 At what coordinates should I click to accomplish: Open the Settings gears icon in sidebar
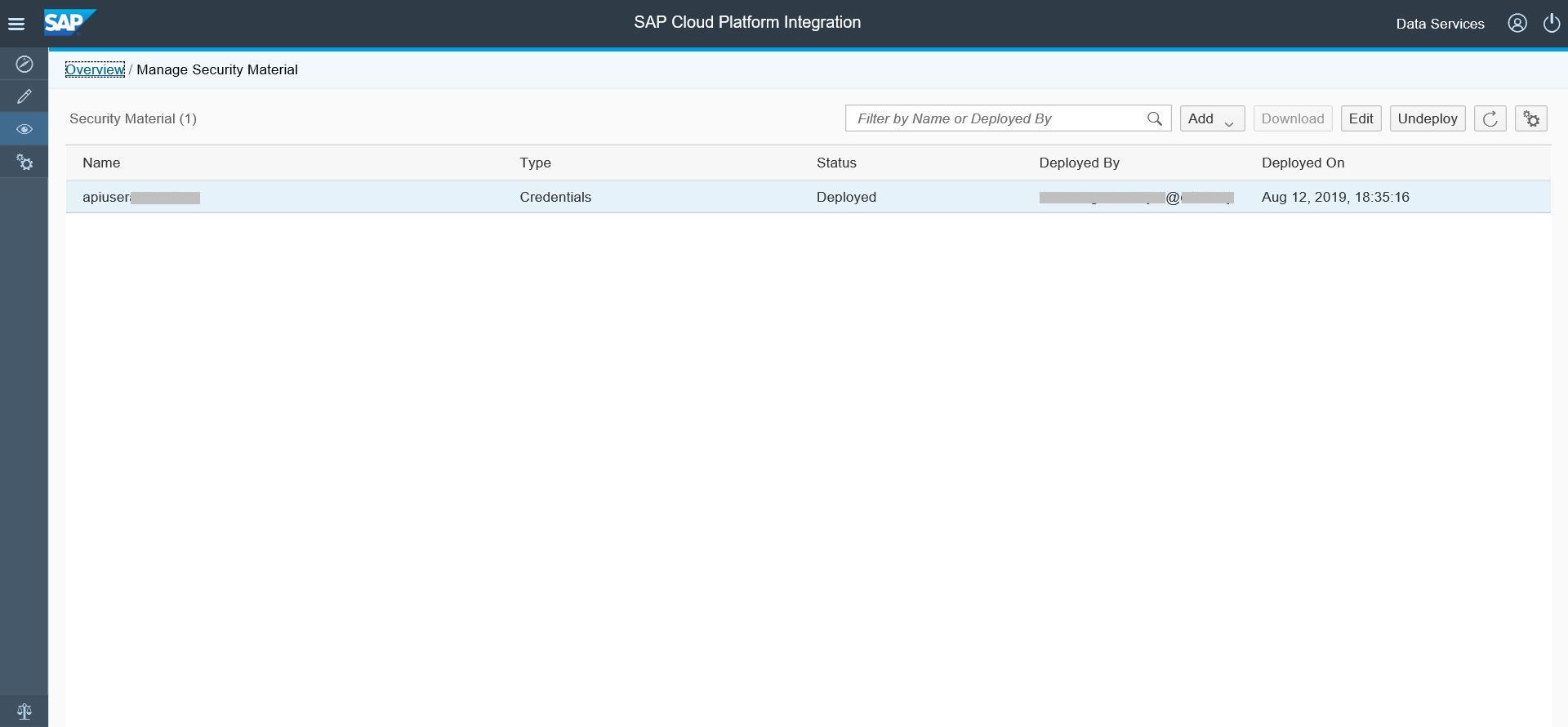[x=24, y=162]
